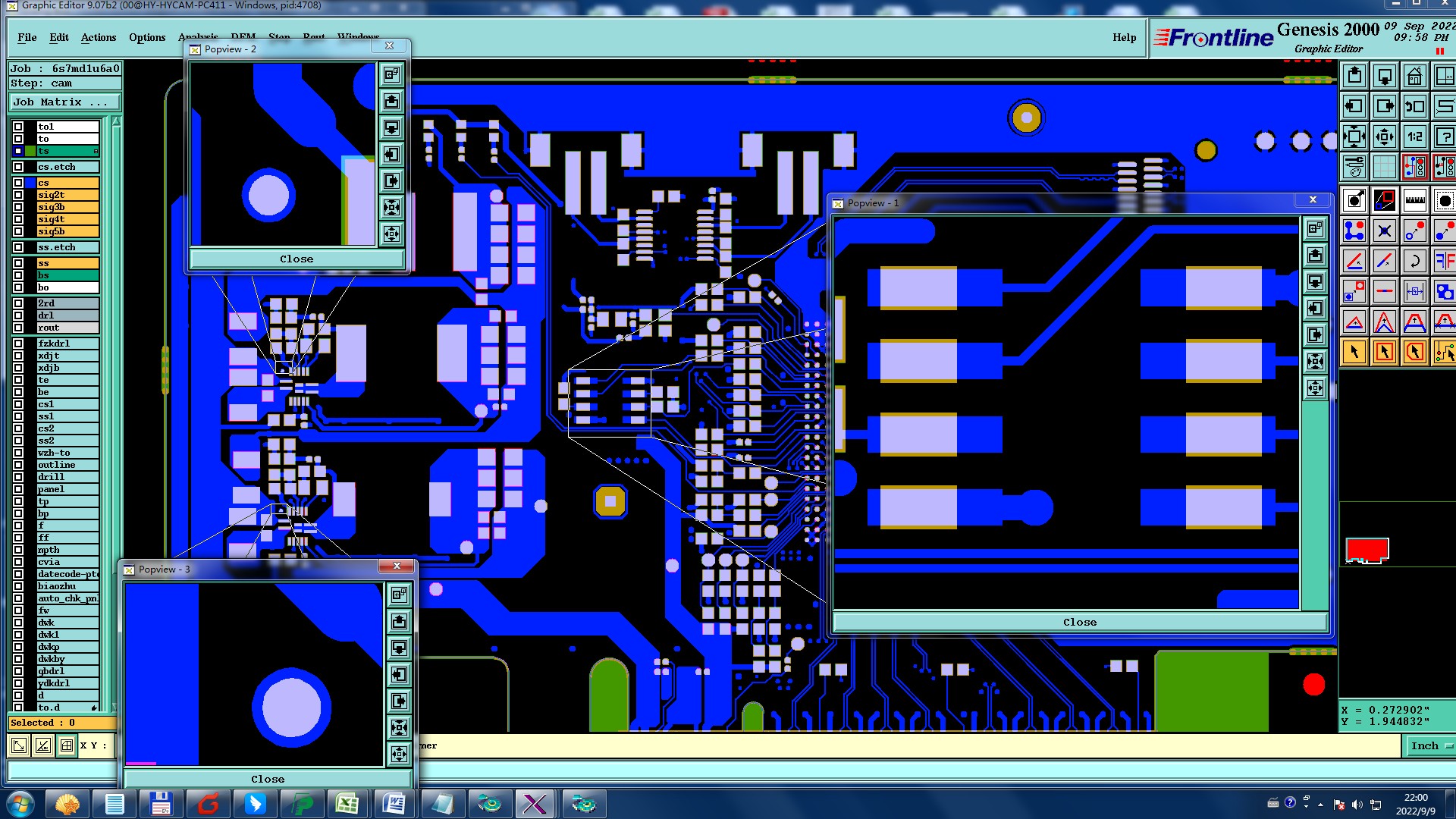Enable the drl layer checkbox
Screen dimensions: 1456x819
click(x=18, y=315)
